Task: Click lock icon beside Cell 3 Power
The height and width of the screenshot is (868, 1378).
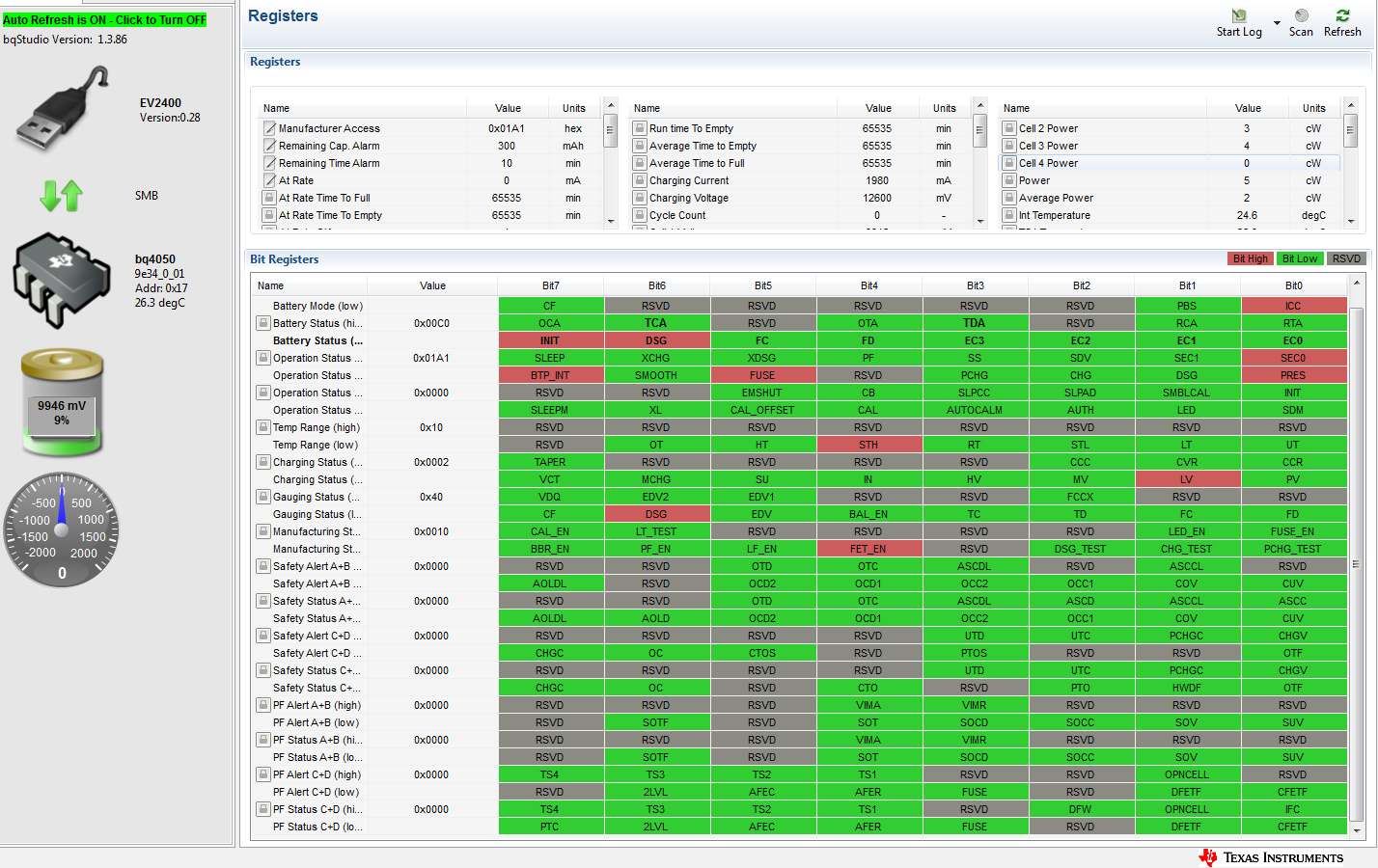Action: (1010, 146)
